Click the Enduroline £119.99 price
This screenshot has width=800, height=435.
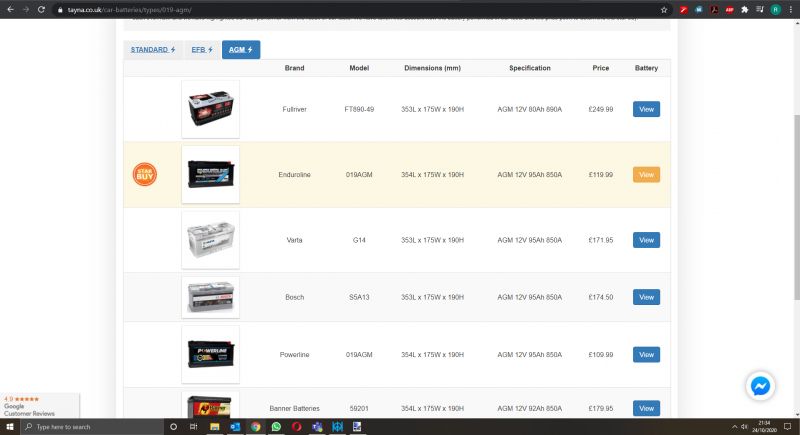tap(601, 174)
